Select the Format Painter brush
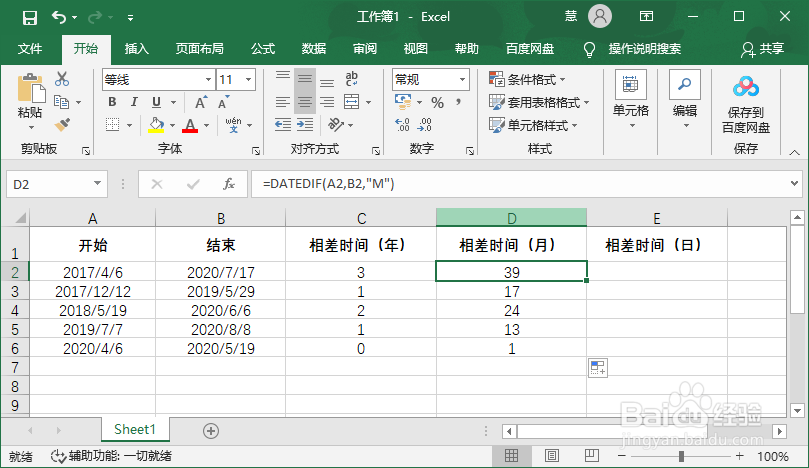 pyautogui.click(x=62, y=124)
